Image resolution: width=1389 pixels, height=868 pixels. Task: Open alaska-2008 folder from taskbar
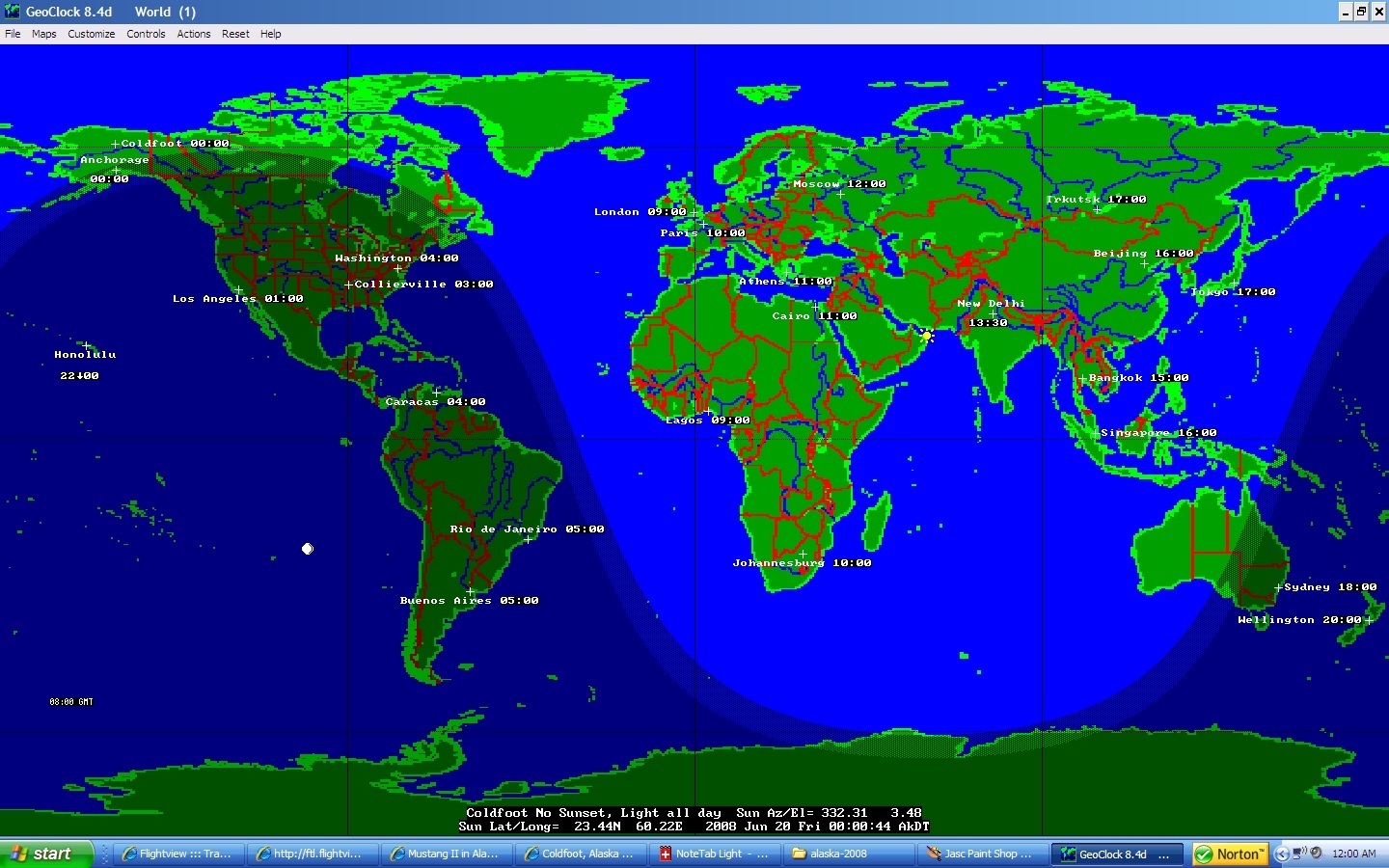pos(847,854)
